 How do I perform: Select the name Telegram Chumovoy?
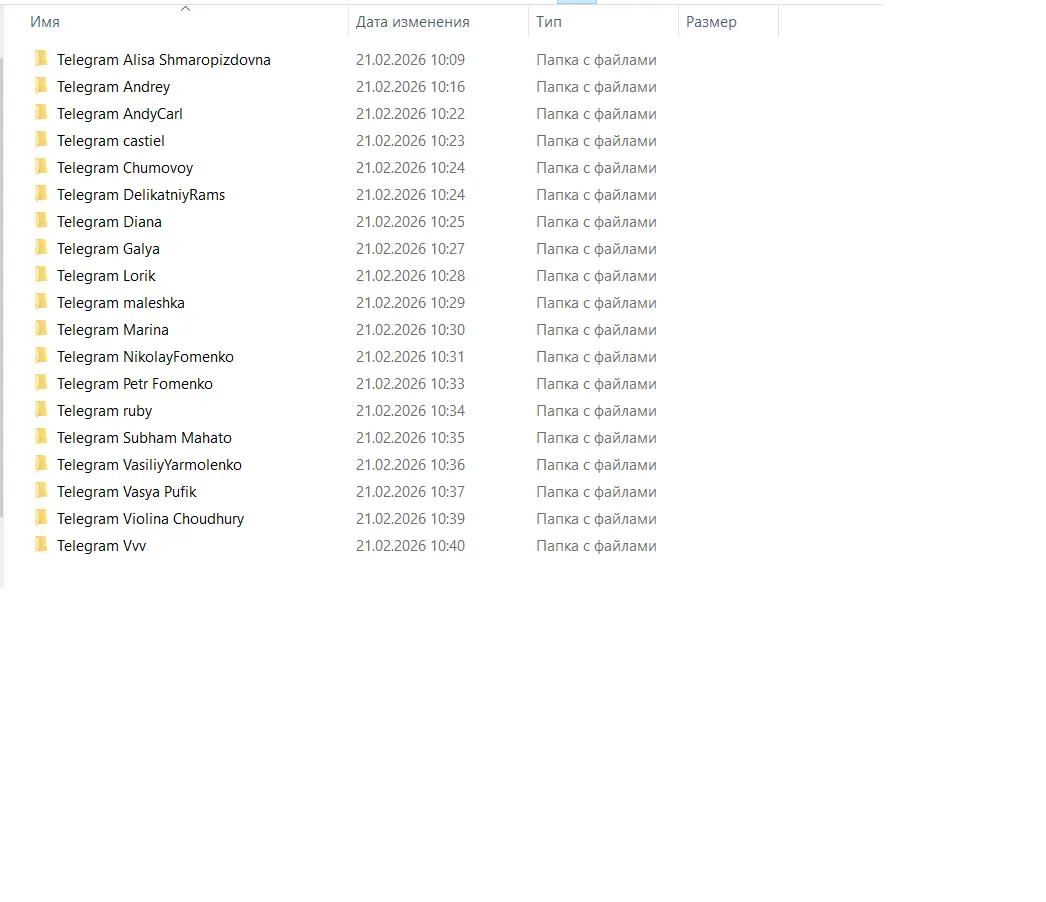125,168
